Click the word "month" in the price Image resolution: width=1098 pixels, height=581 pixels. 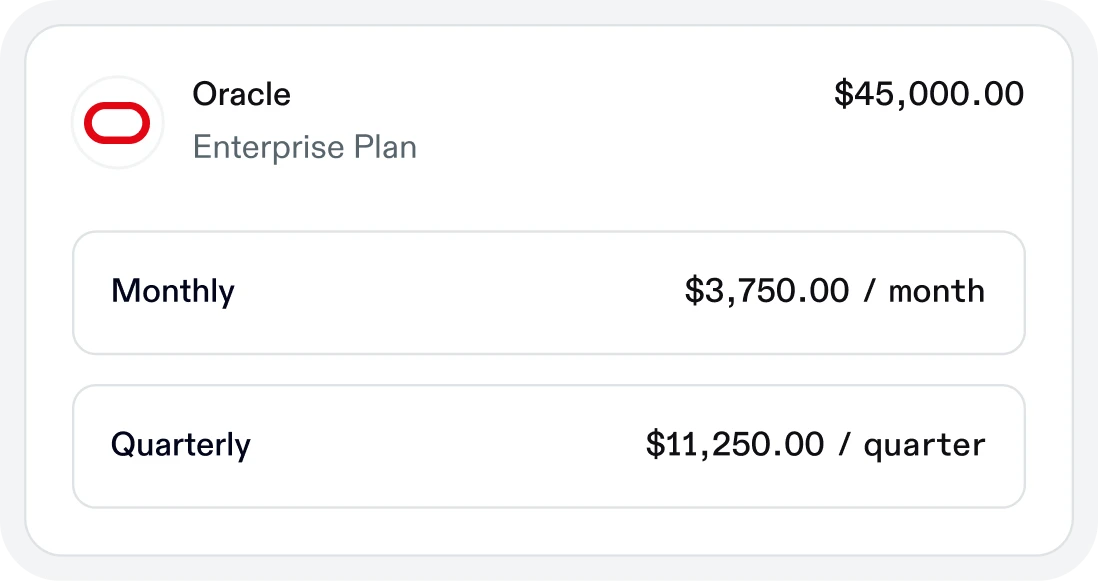click(937, 292)
